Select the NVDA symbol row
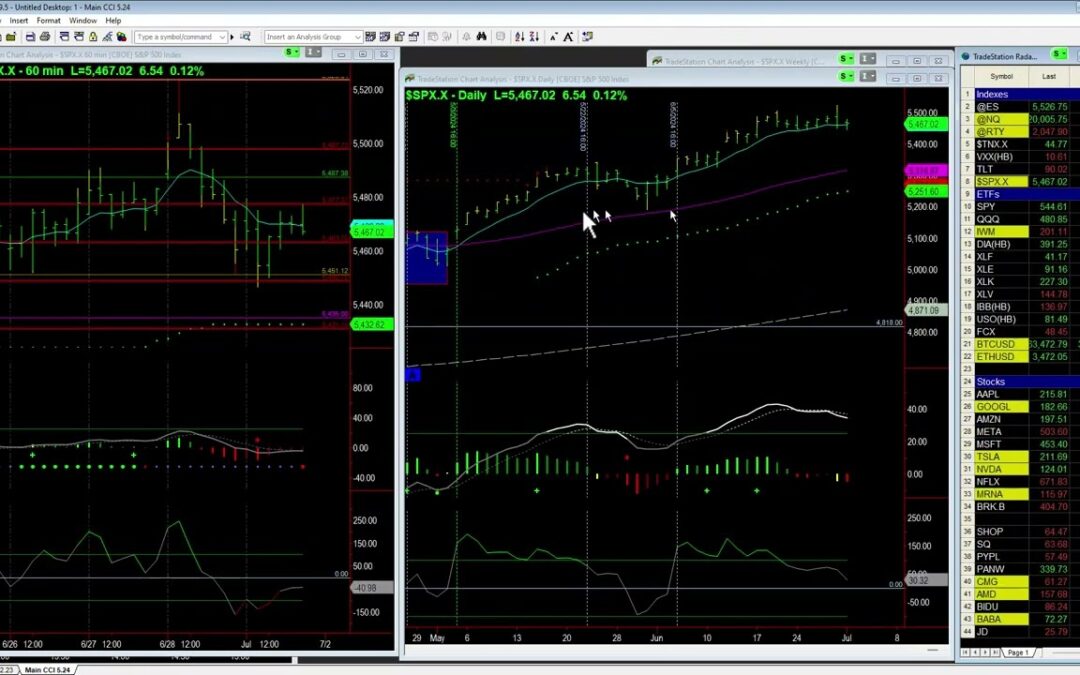This screenshot has width=1080, height=675. pos(1020,469)
